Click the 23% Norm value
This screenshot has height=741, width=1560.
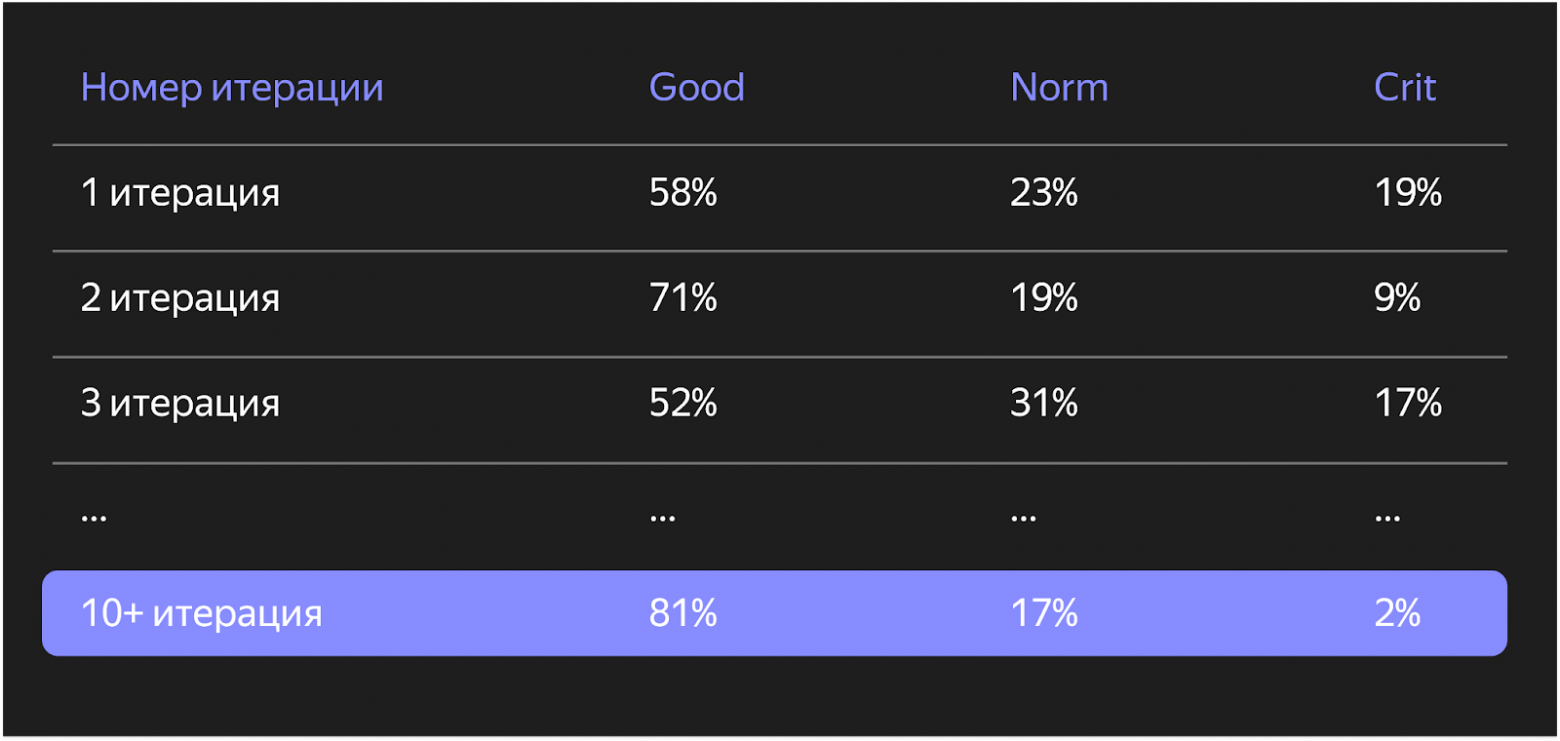pos(1044,193)
